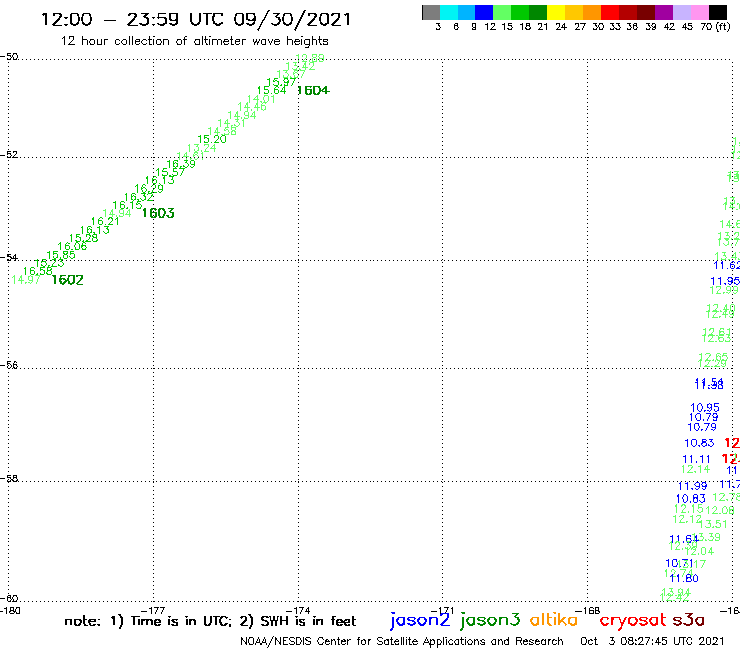
Task: Click the wave height value 16.39
Action: click(x=181, y=164)
